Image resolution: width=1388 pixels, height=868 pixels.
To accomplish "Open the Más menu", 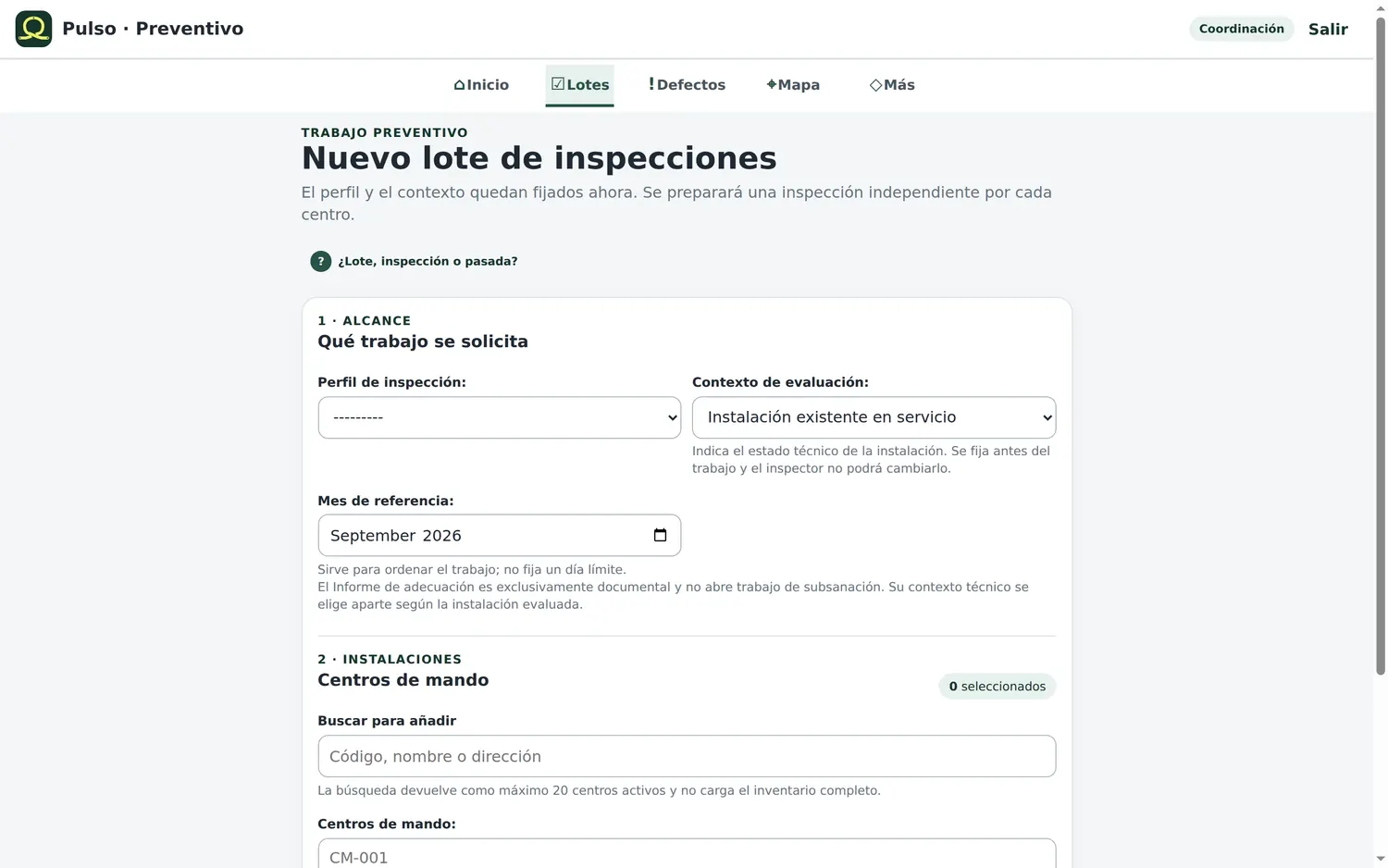I will coord(892,85).
